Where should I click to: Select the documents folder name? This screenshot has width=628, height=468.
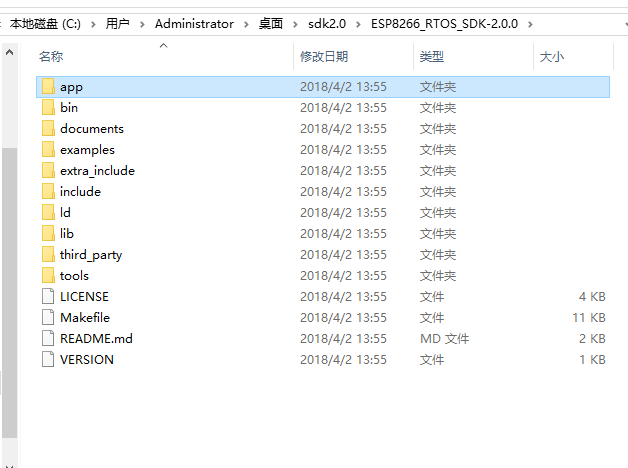pos(92,129)
